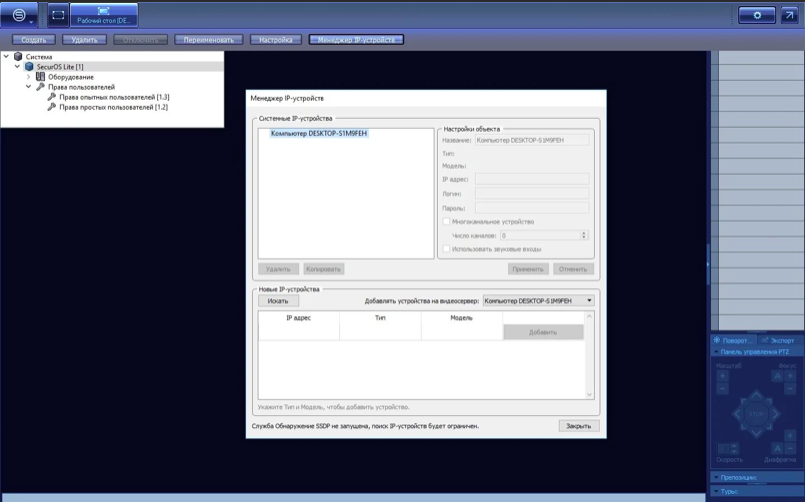
Task: Expand the Туры section
Action: click(x=755, y=491)
